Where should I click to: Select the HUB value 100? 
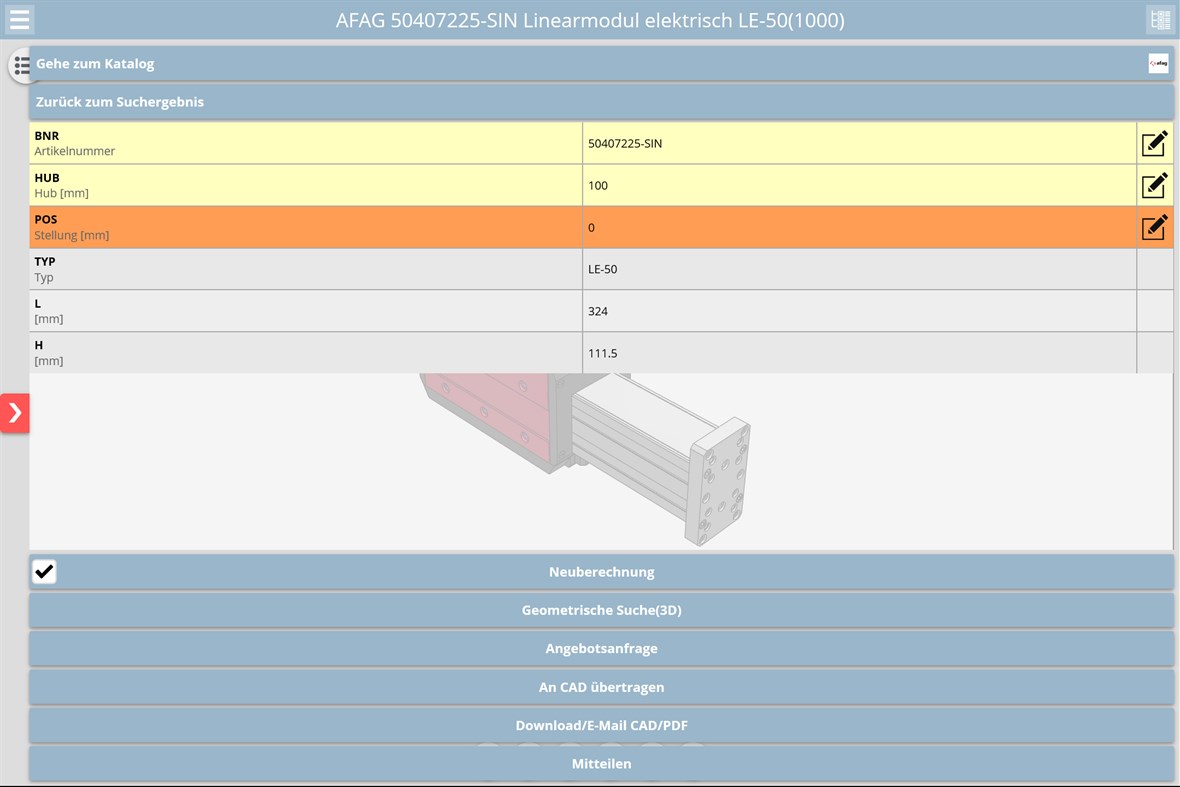[x=598, y=186]
